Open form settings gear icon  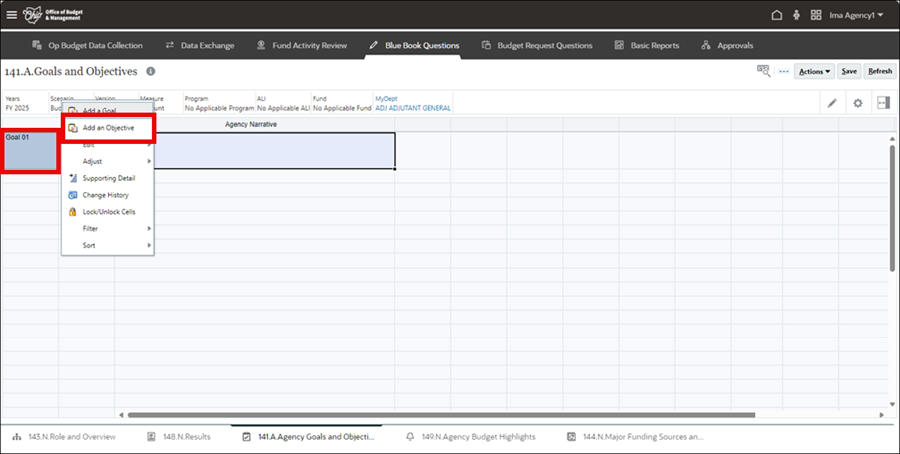[x=857, y=103]
